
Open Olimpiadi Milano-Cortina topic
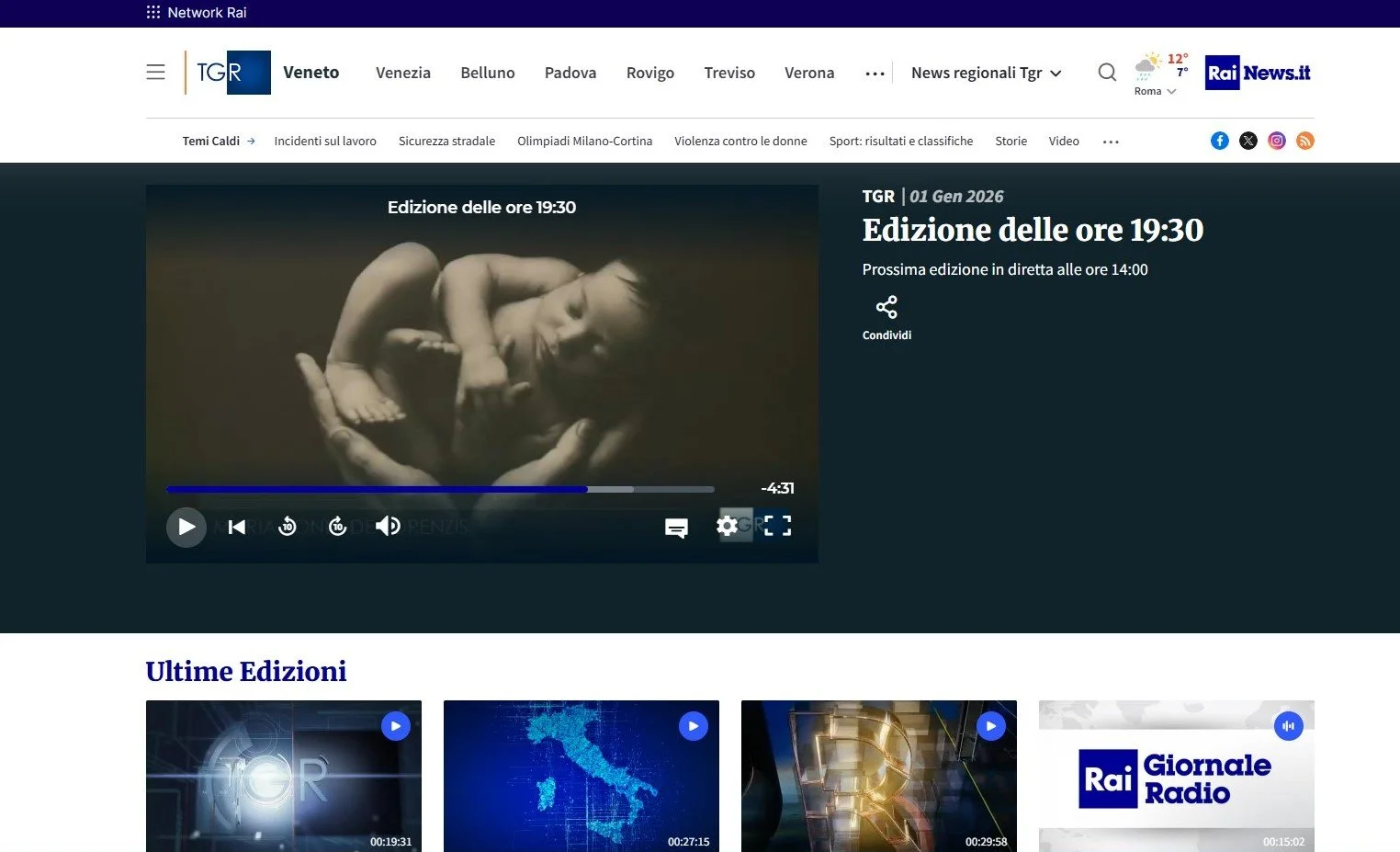[584, 141]
